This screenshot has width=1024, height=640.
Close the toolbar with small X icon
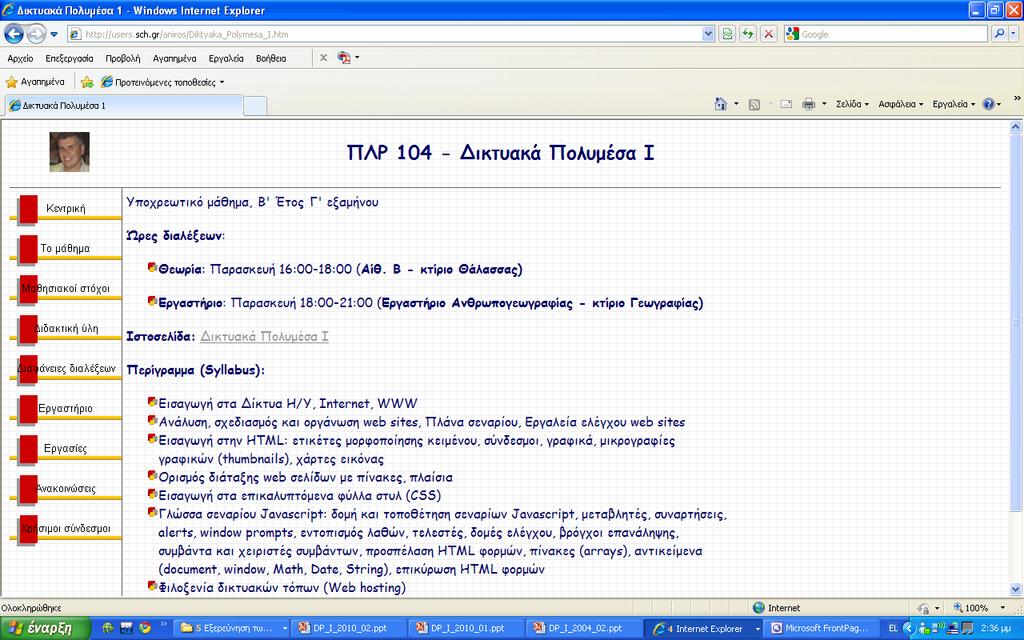tap(323, 57)
